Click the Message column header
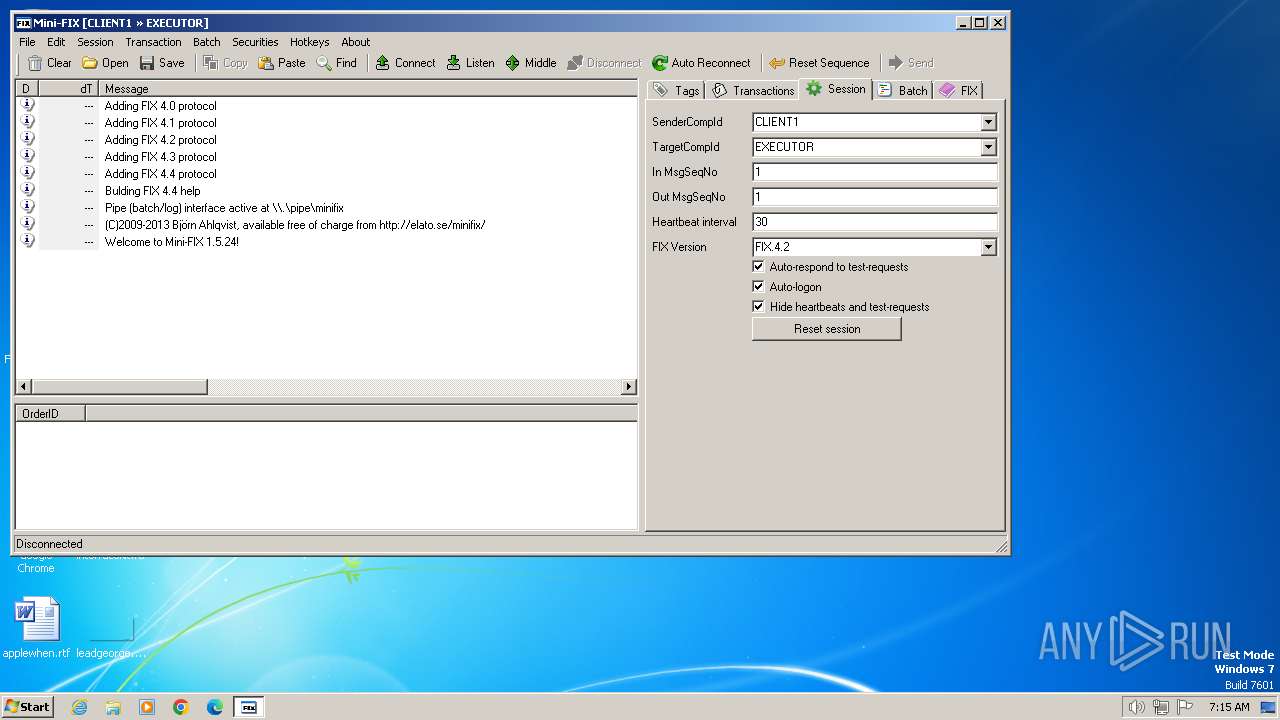 coord(368,89)
